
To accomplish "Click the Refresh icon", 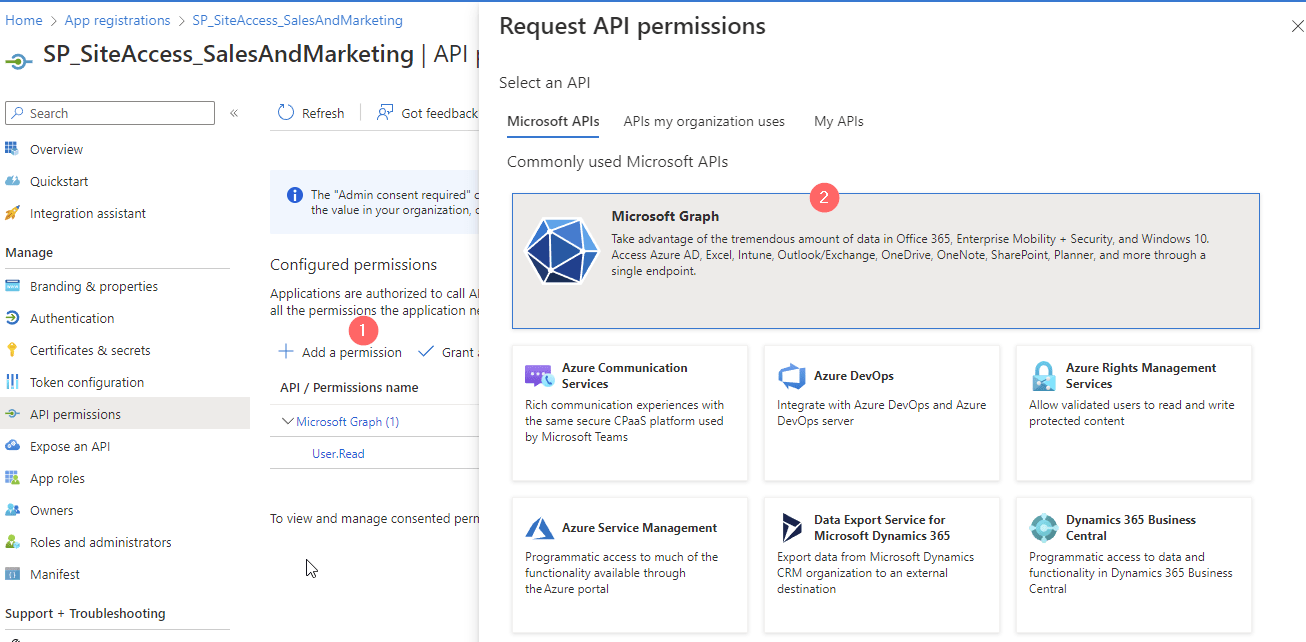I will pos(285,112).
